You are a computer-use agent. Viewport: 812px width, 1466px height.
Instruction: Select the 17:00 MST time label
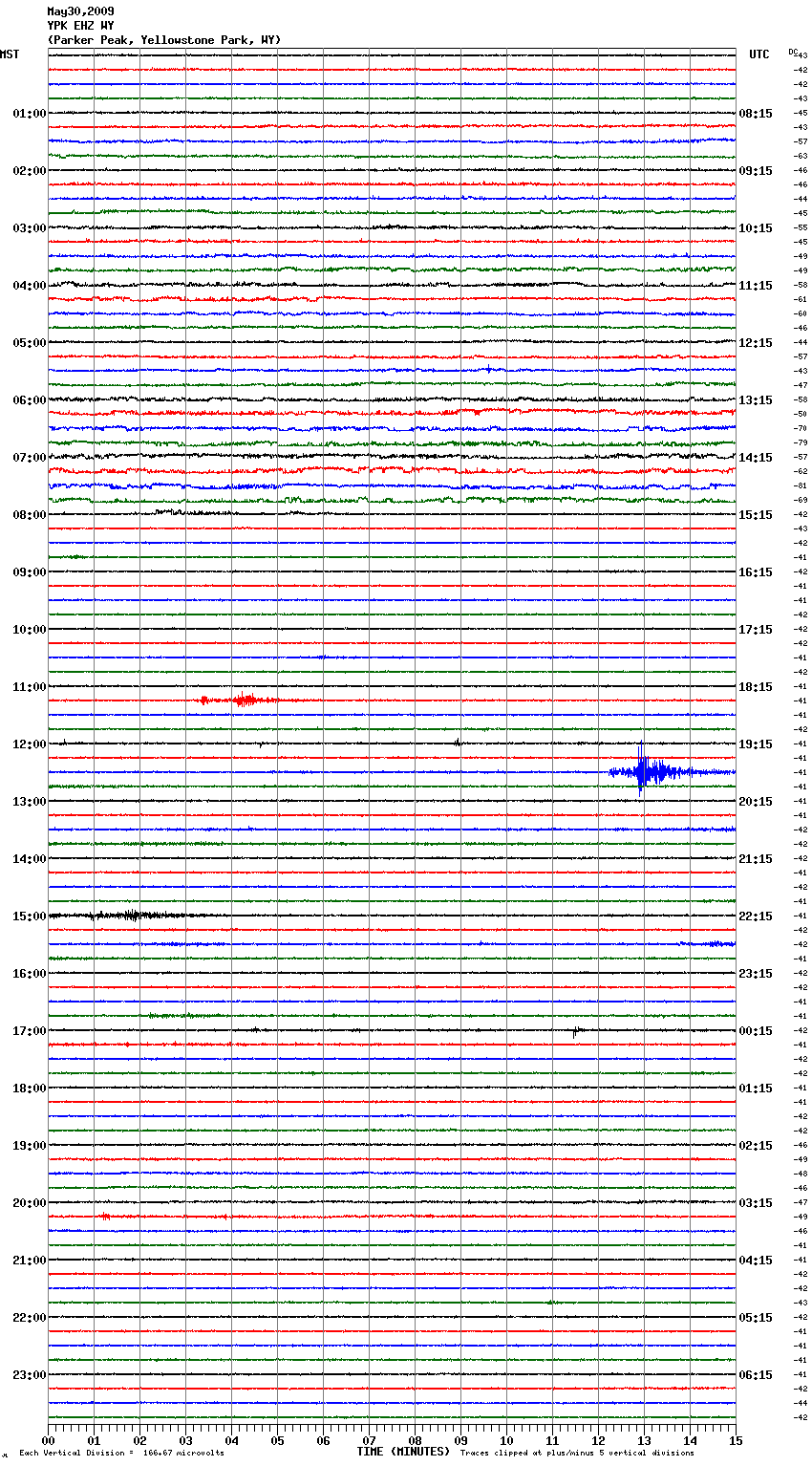29,1031
